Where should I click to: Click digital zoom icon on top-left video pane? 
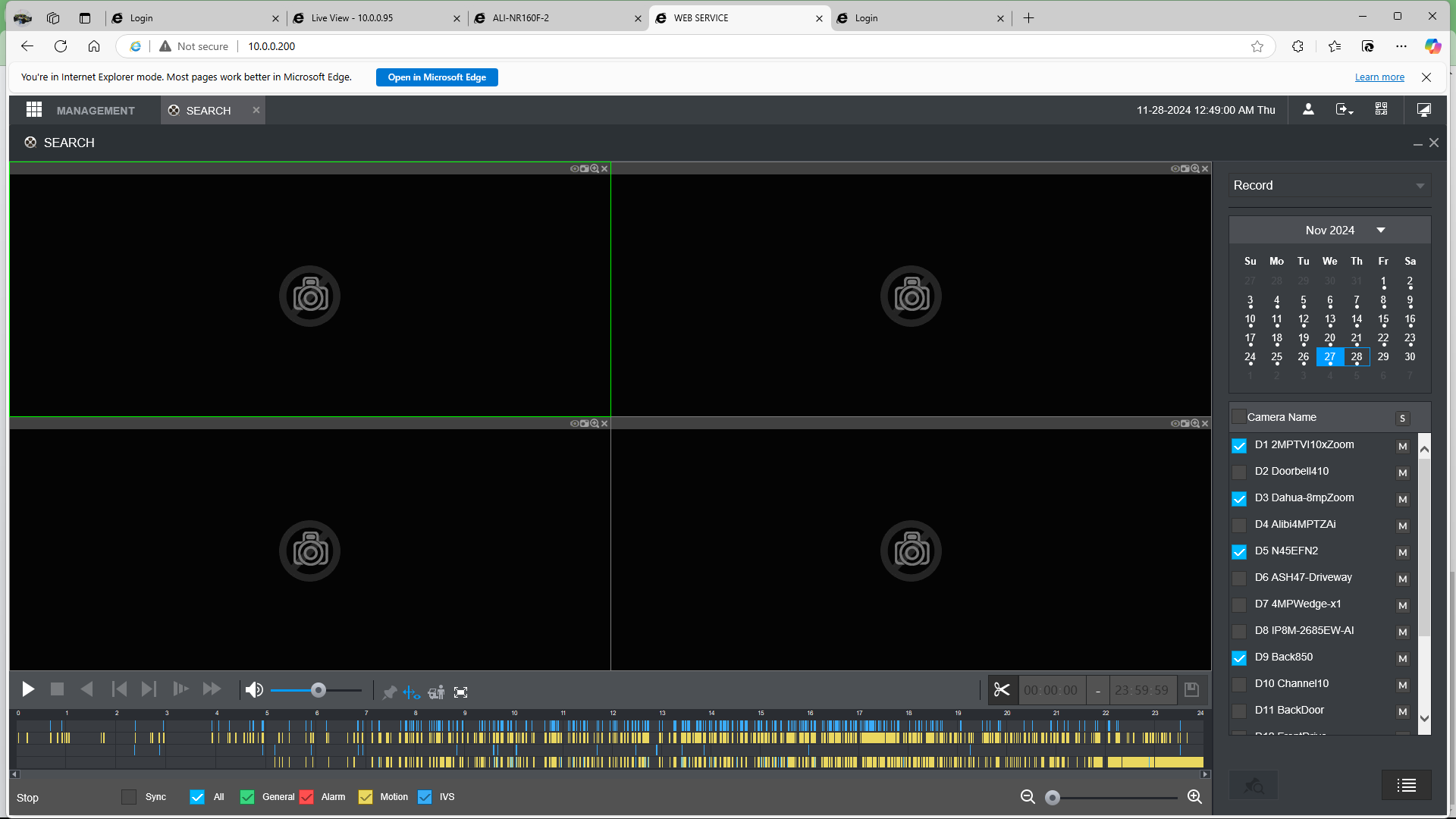(595, 169)
